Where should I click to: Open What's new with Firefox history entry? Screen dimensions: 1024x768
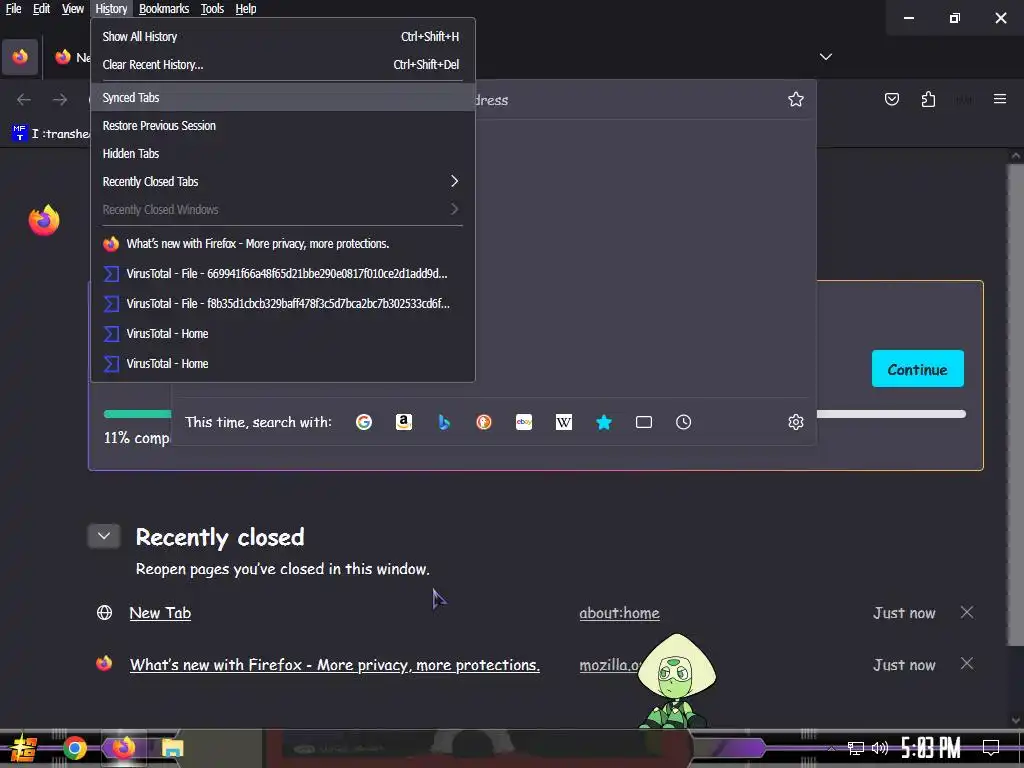tap(281, 244)
